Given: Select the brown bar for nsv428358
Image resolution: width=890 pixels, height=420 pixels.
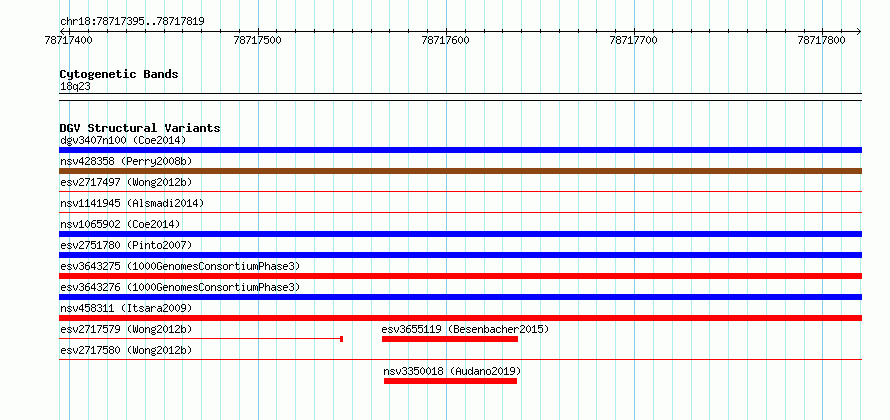Looking at the screenshot, I should click(460, 171).
